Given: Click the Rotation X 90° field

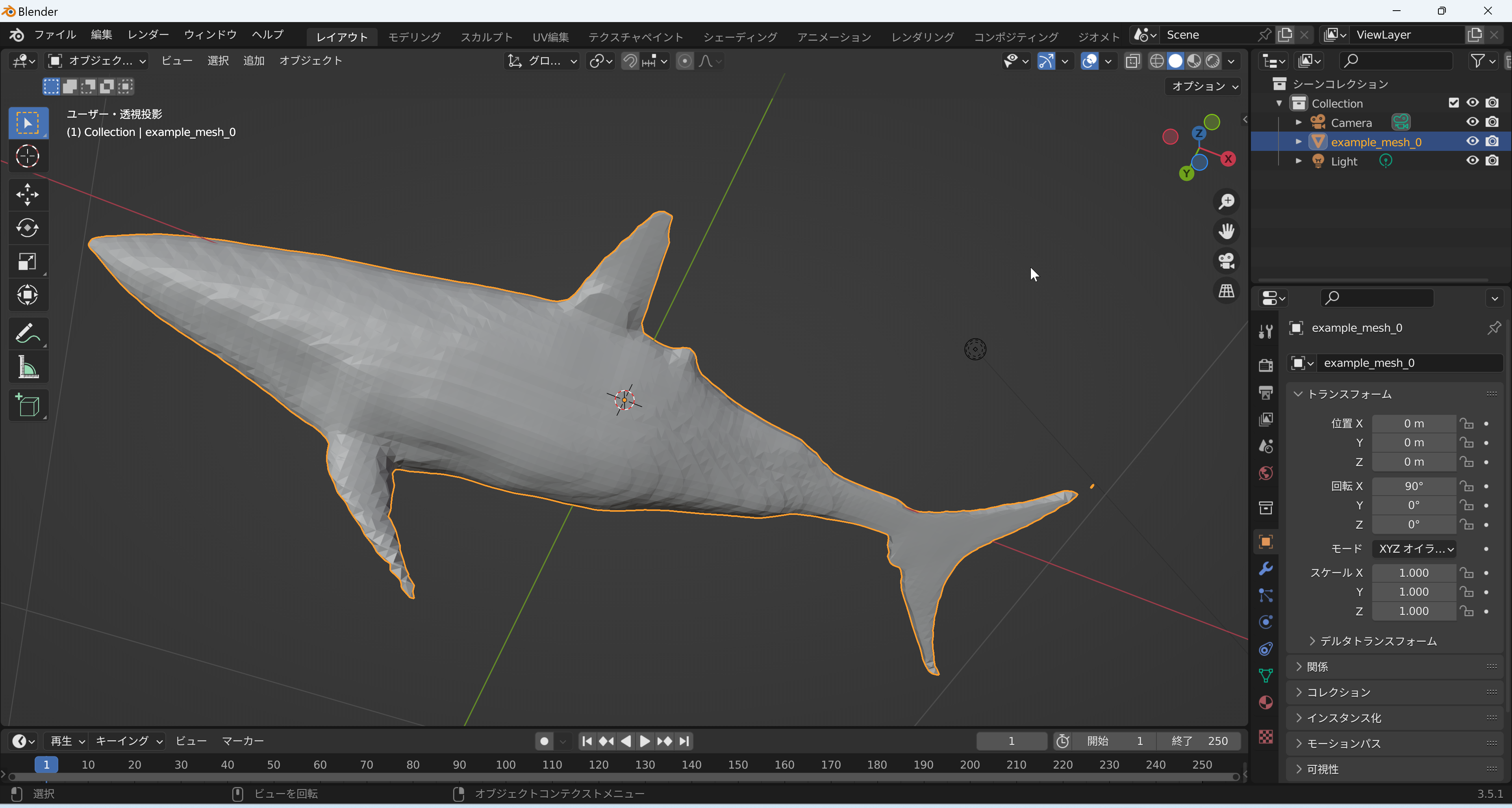Looking at the screenshot, I should pyautogui.click(x=1414, y=486).
